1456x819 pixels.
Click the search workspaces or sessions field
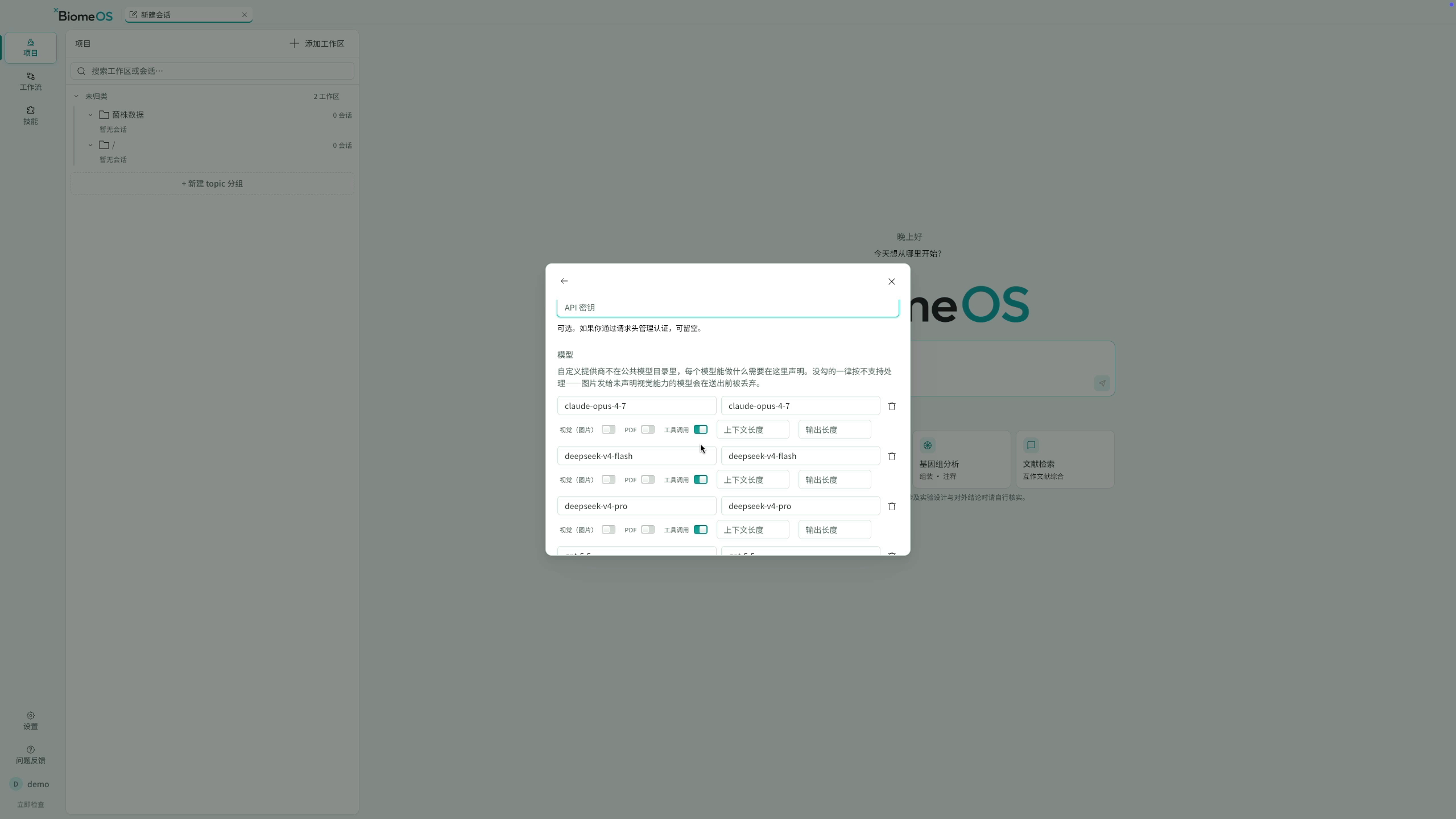coord(212,71)
